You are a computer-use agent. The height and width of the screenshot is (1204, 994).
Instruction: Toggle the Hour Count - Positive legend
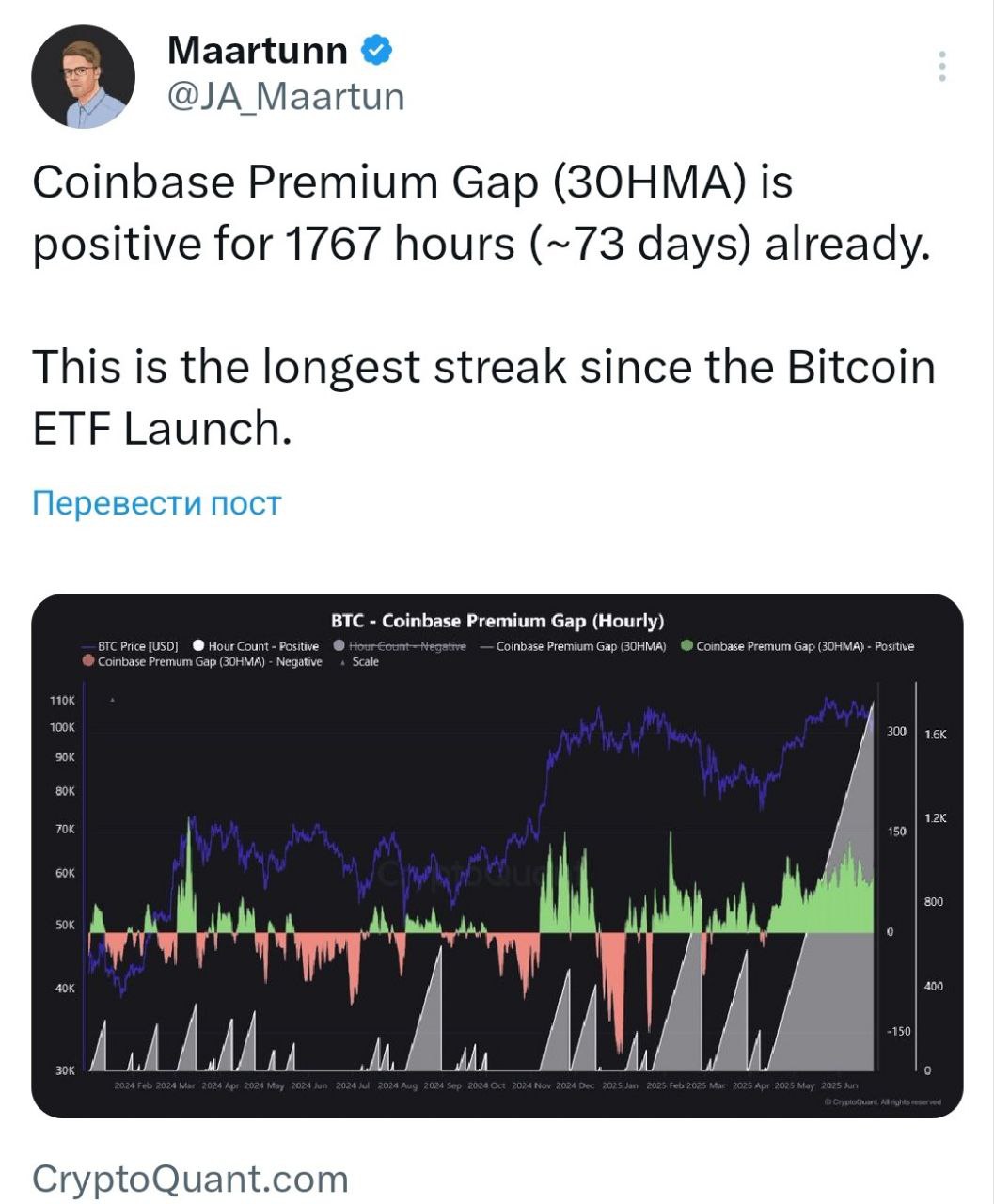tap(256, 646)
